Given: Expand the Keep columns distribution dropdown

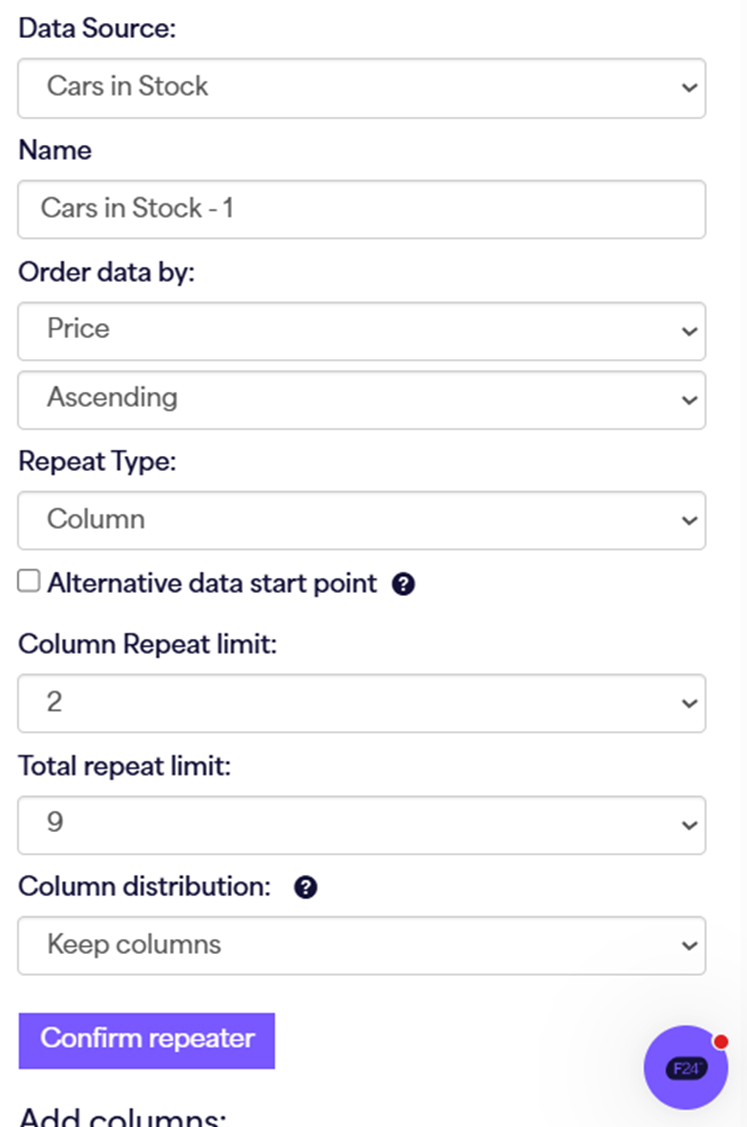Looking at the screenshot, I should point(361,945).
